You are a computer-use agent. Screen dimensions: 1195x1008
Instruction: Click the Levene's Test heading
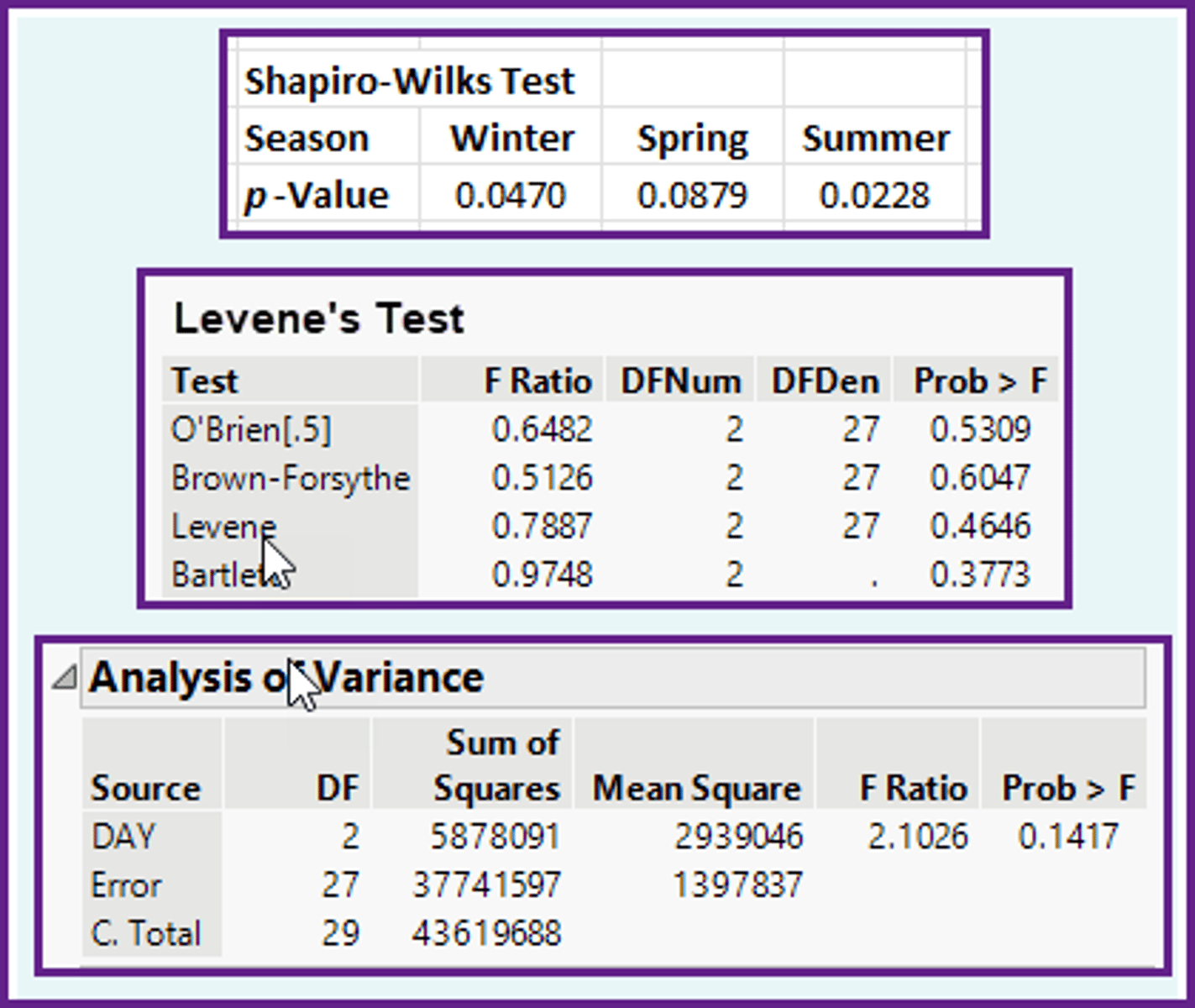[x=319, y=319]
